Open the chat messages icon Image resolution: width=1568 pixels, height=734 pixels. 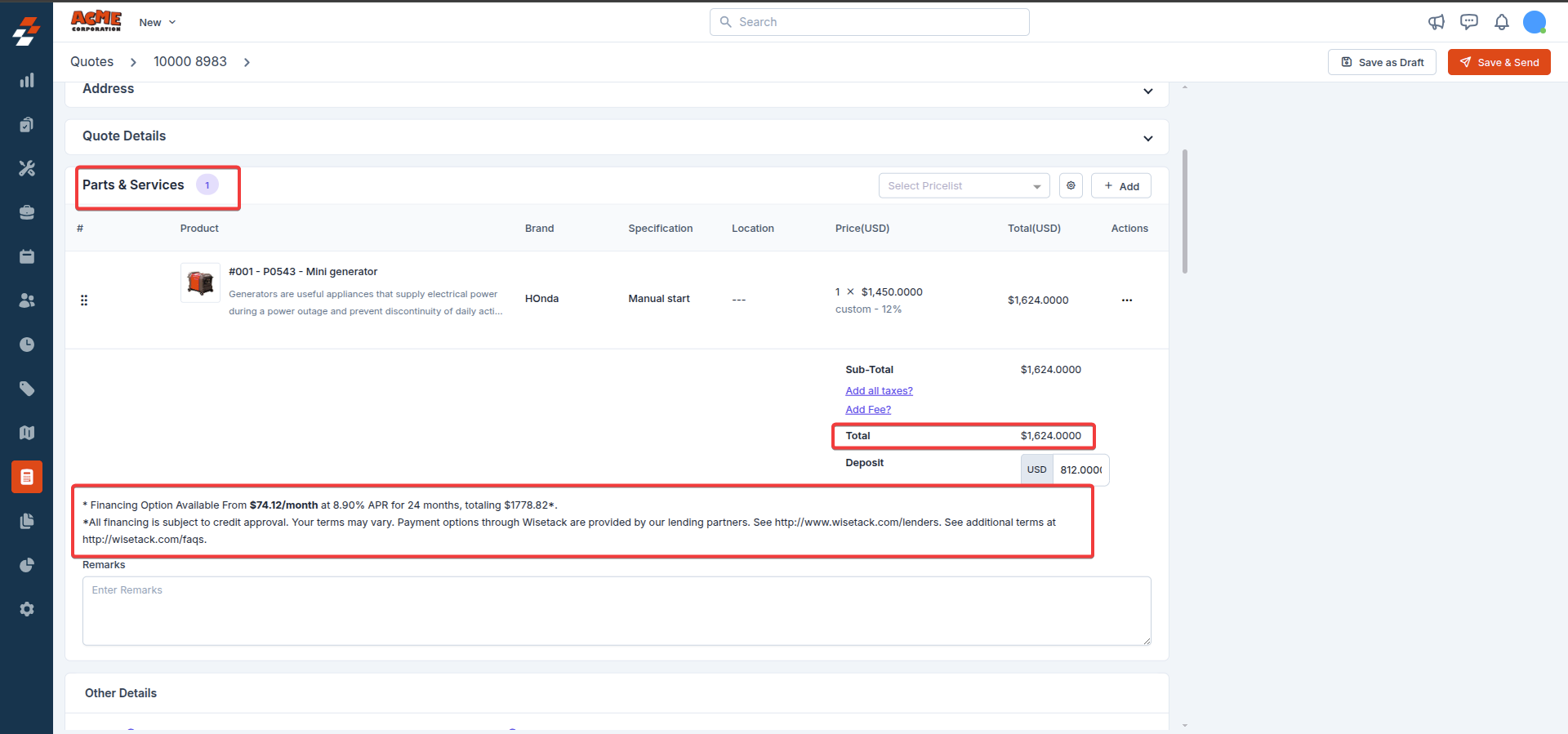pos(1469,22)
